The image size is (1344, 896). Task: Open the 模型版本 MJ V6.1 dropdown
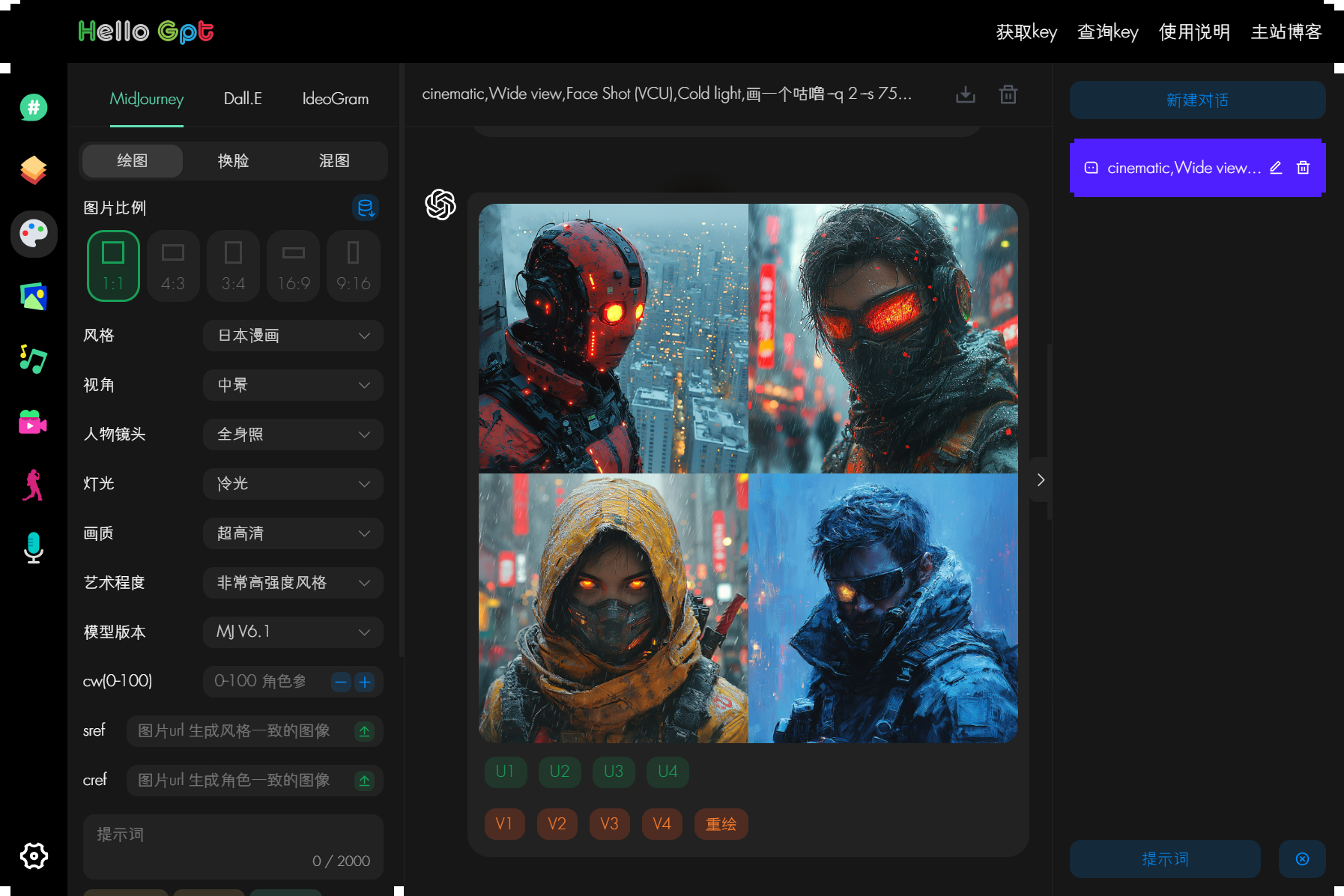click(293, 632)
